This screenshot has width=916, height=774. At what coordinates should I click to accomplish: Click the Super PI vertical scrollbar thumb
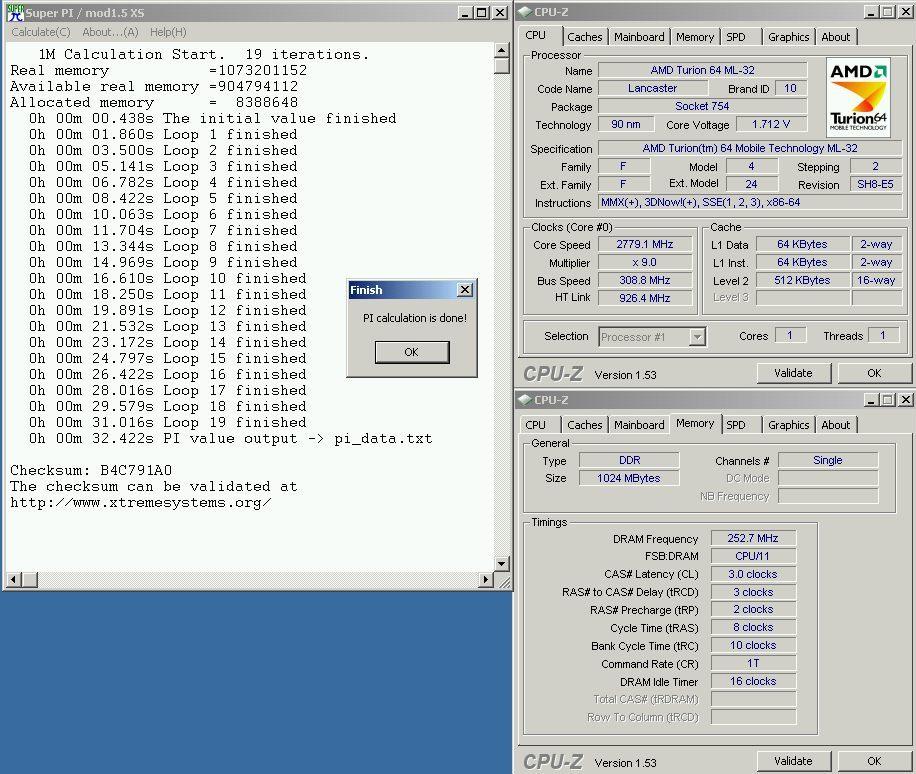coord(502,66)
